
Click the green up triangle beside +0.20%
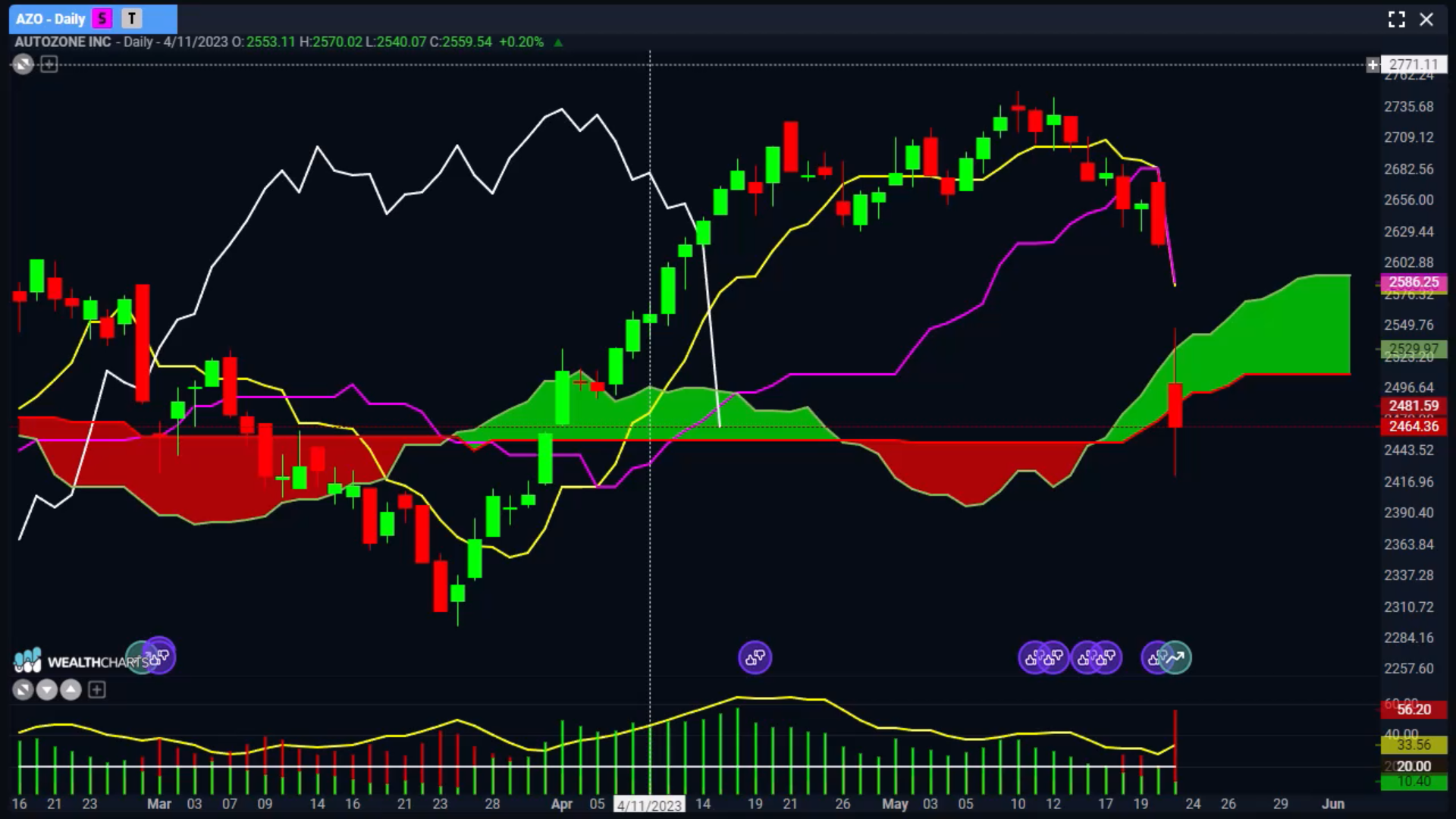tap(558, 42)
